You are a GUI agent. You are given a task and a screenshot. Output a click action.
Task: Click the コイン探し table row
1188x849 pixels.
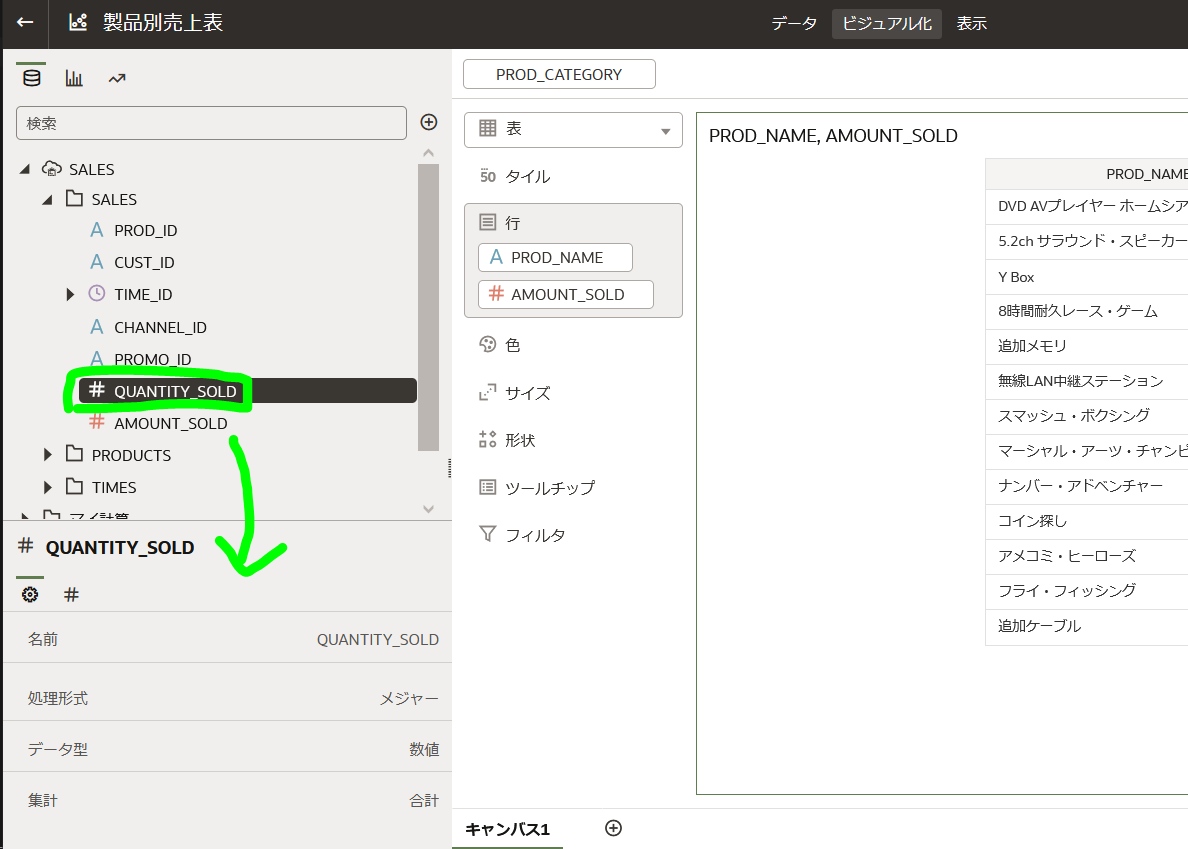coord(1086,521)
